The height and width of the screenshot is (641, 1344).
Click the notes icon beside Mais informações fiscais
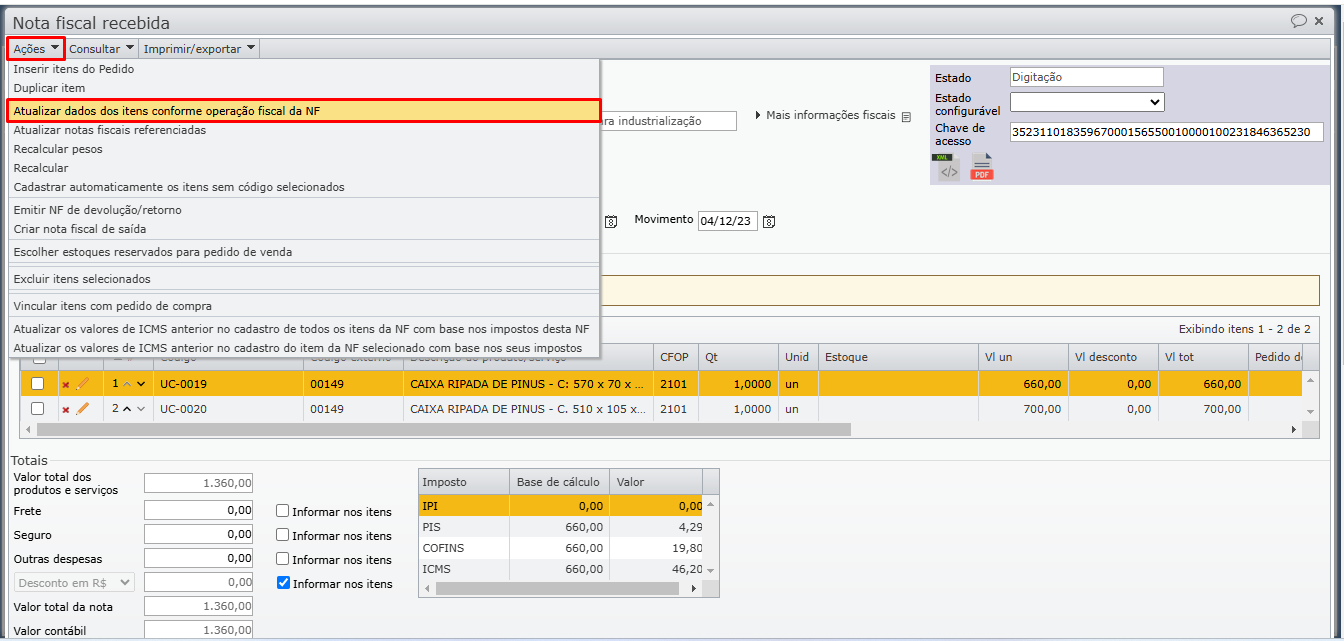pyautogui.click(x=906, y=116)
